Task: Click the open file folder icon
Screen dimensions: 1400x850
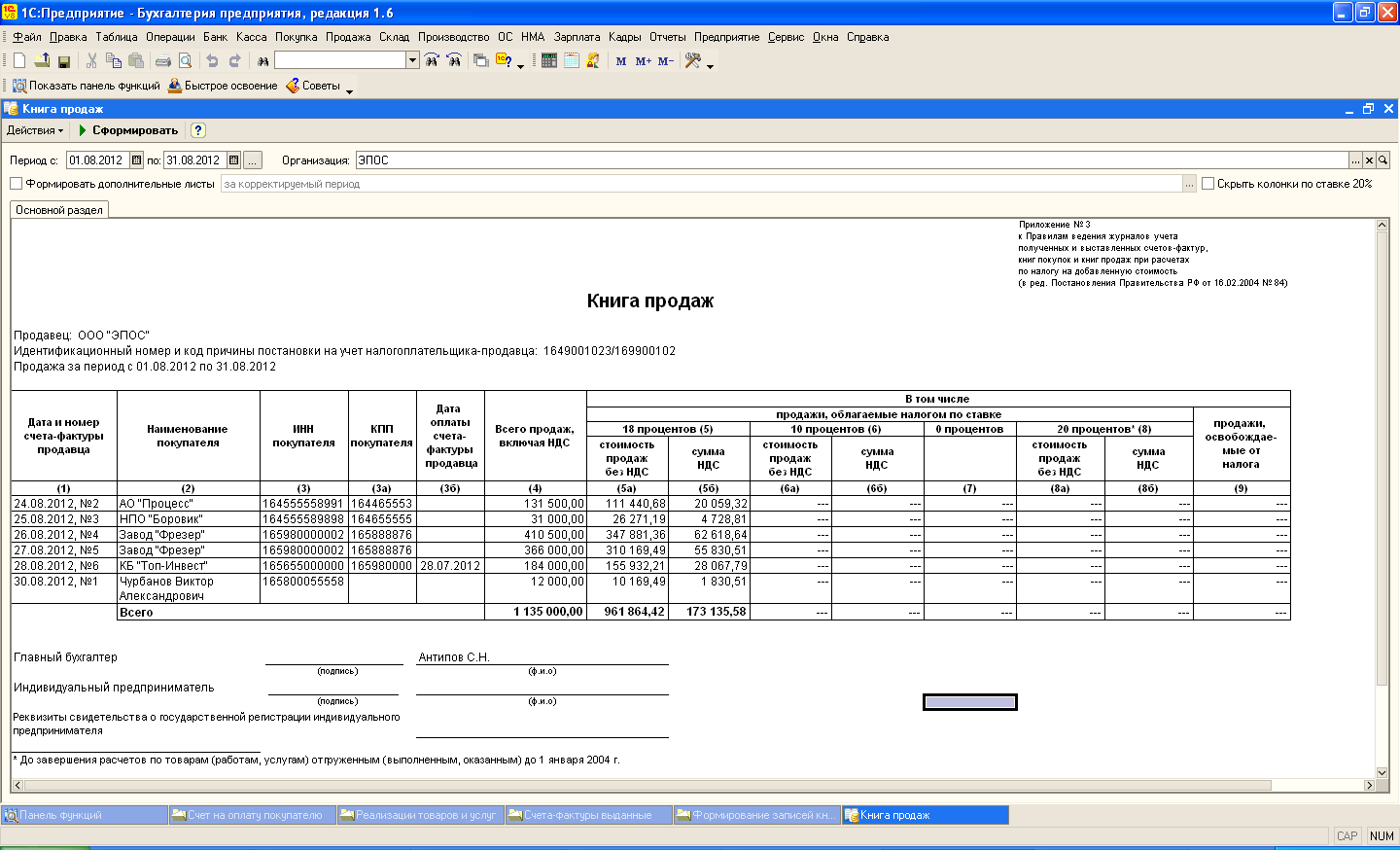Action: tap(42, 61)
